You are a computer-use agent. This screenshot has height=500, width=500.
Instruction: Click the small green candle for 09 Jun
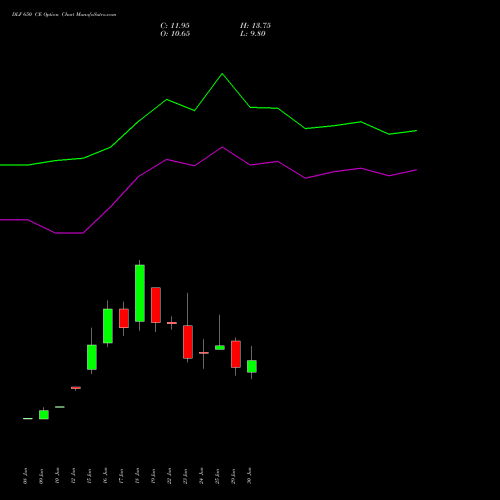coord(44,415)
